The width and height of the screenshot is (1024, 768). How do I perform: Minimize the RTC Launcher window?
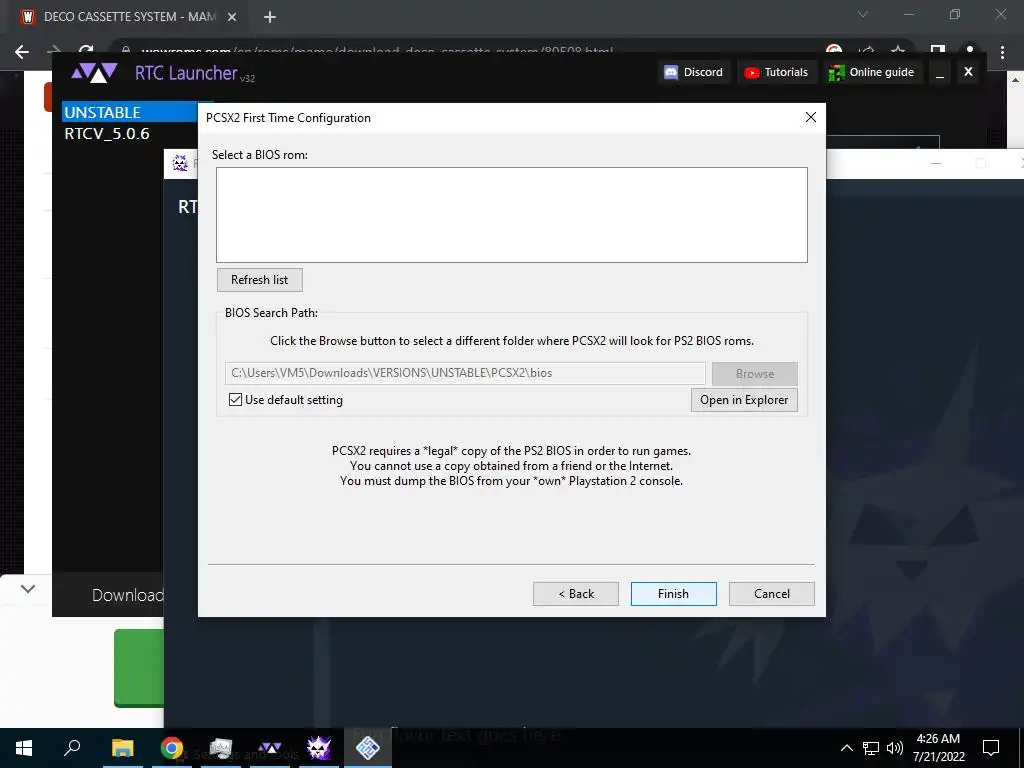pyautogui.click(x=940, y=73)
